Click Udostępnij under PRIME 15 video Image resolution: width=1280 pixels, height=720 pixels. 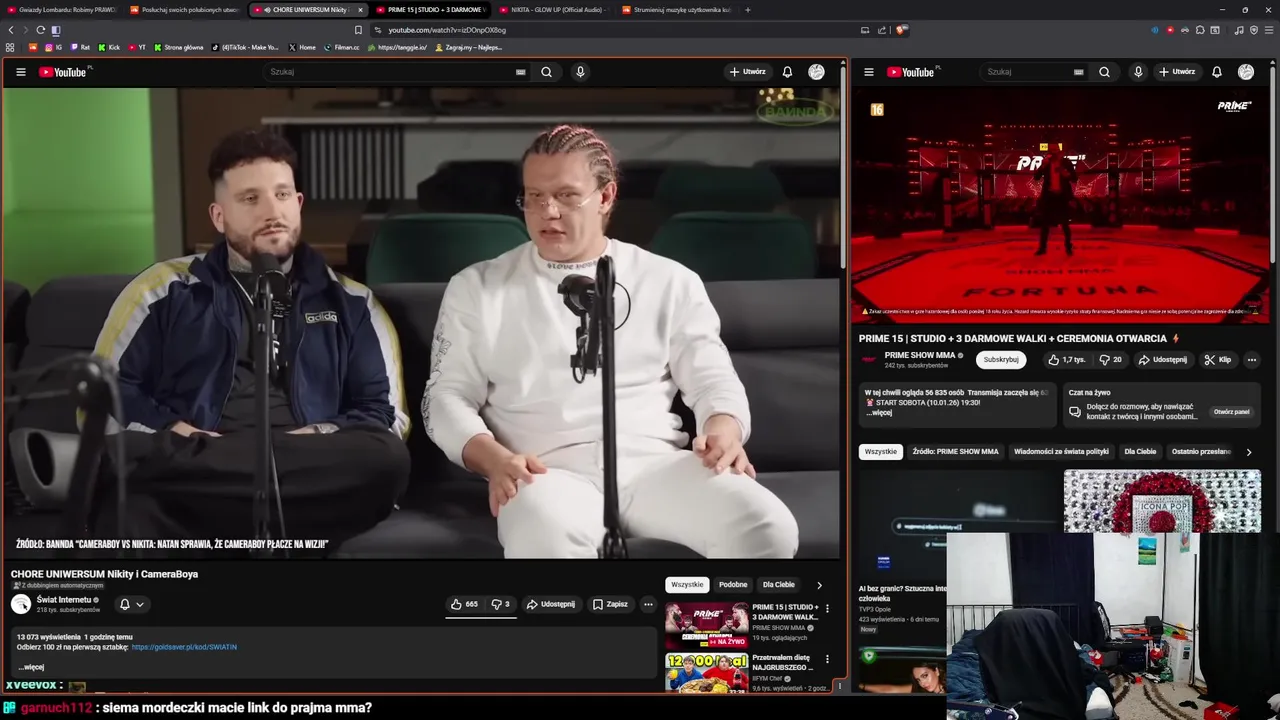pos(1163,360)
